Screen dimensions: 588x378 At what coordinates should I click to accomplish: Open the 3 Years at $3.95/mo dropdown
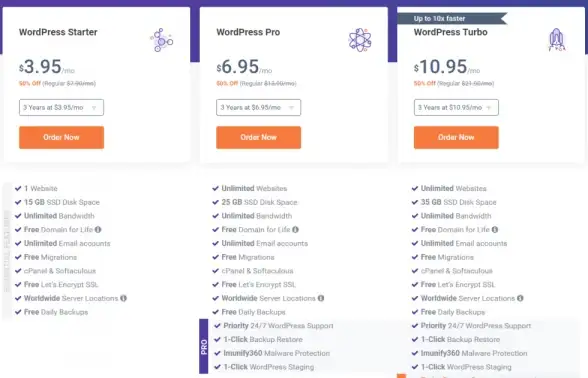(62, 108)
